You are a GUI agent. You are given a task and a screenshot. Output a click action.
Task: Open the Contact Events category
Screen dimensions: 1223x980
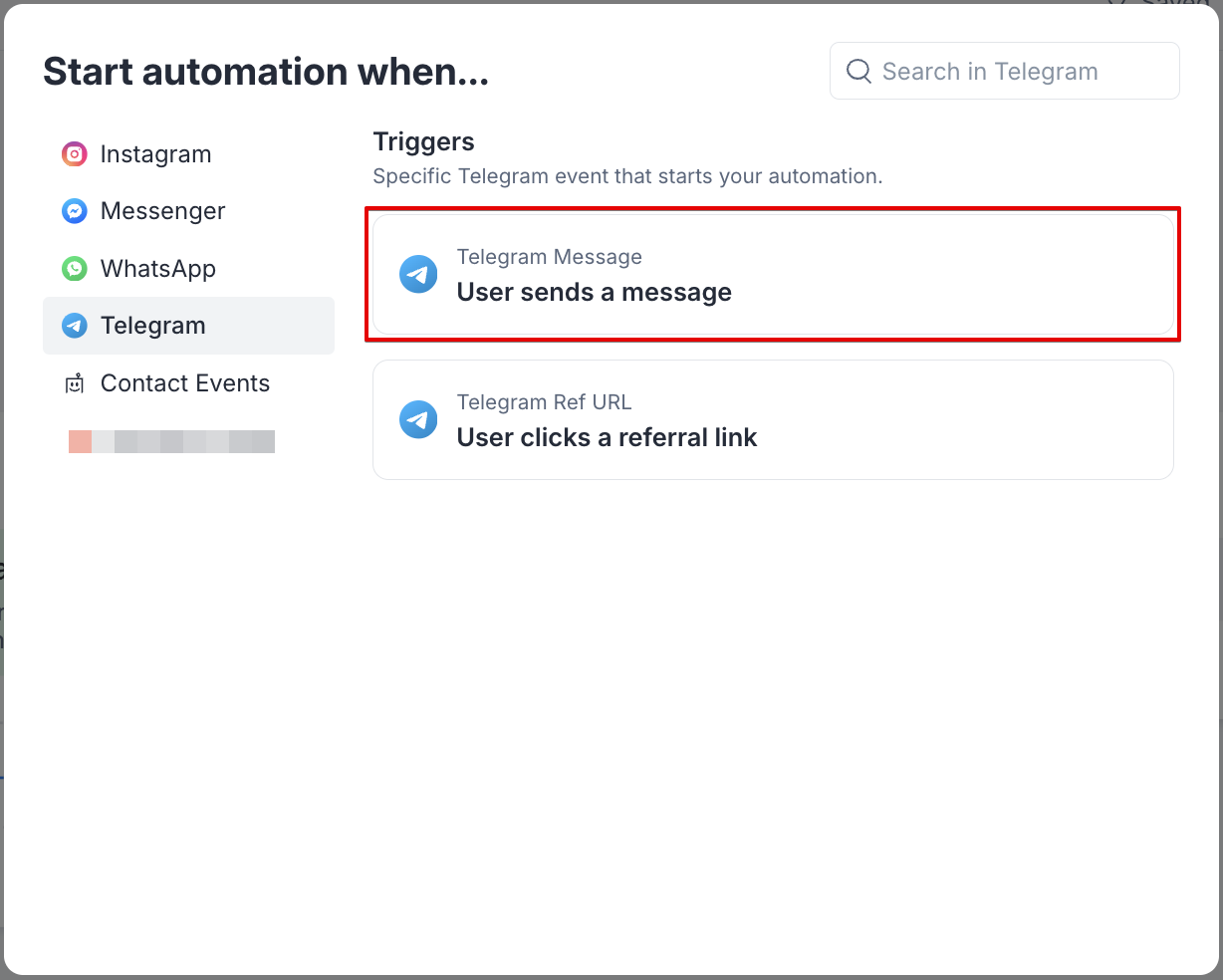tap(185, 383)
